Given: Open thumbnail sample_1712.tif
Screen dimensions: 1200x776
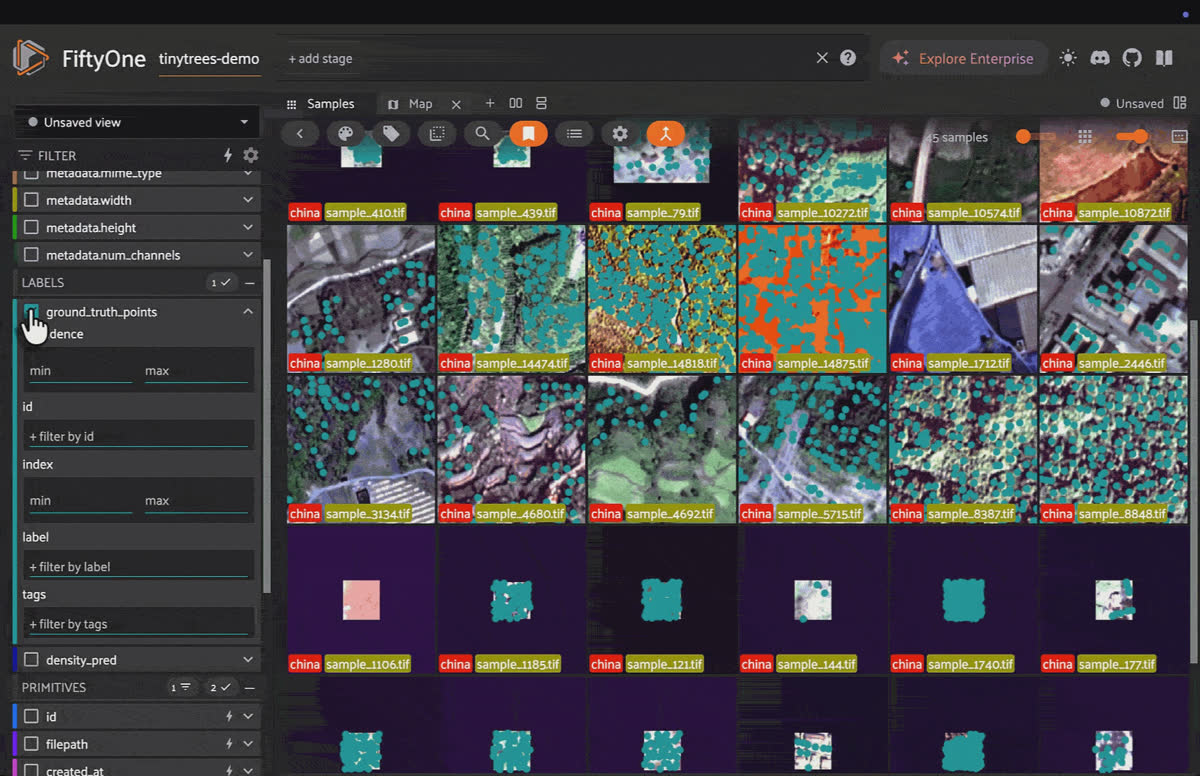Looking at the screenshot, I should (963, 298).
